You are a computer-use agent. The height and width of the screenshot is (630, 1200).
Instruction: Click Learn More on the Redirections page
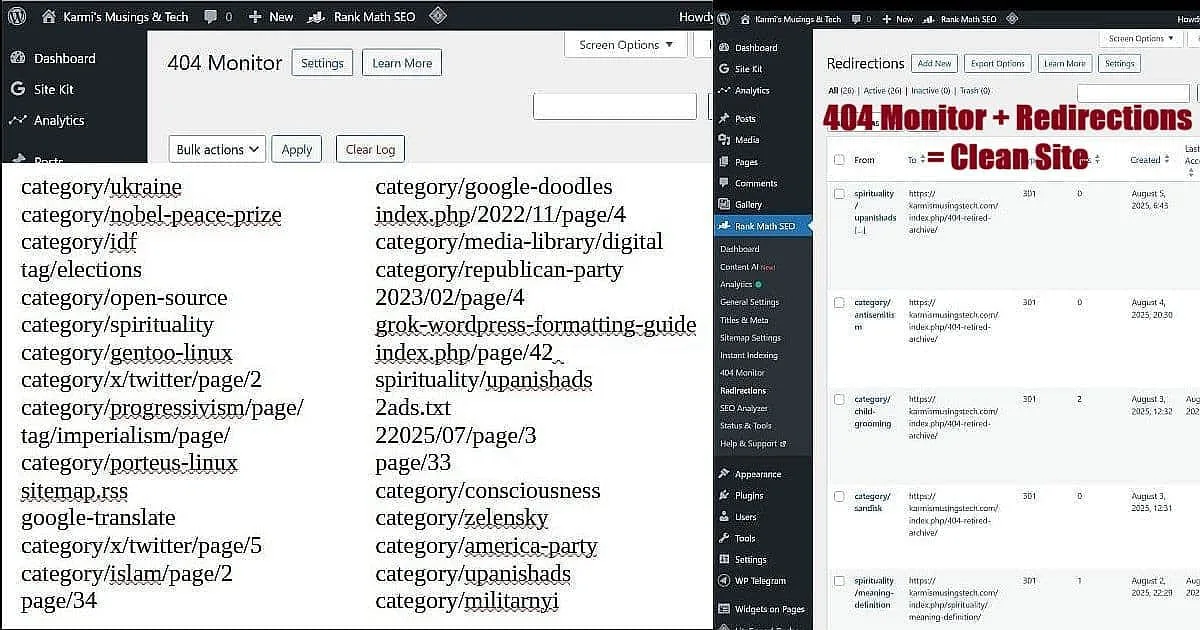click(x=1064, y=63)
